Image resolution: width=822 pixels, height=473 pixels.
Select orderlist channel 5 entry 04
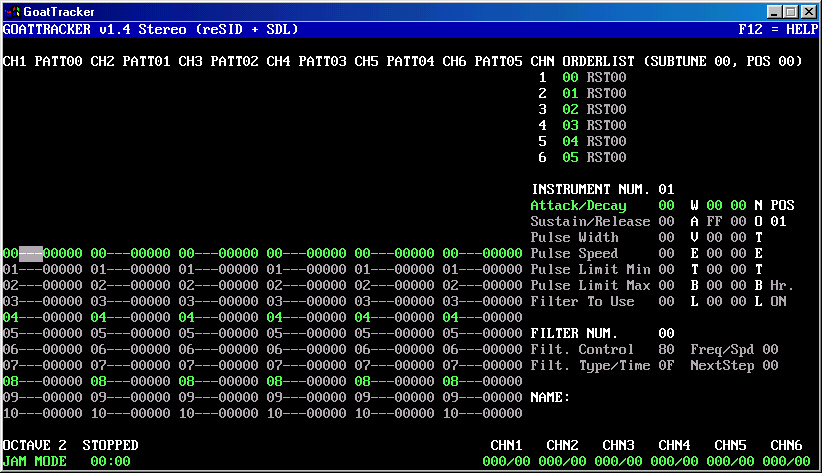[x=570, y=142]
